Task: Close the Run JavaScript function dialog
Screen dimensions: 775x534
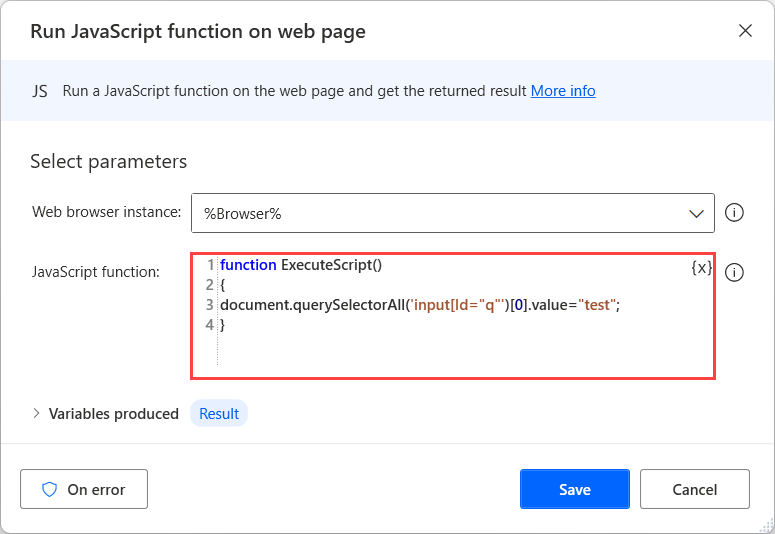Action: tap(745, 31)
